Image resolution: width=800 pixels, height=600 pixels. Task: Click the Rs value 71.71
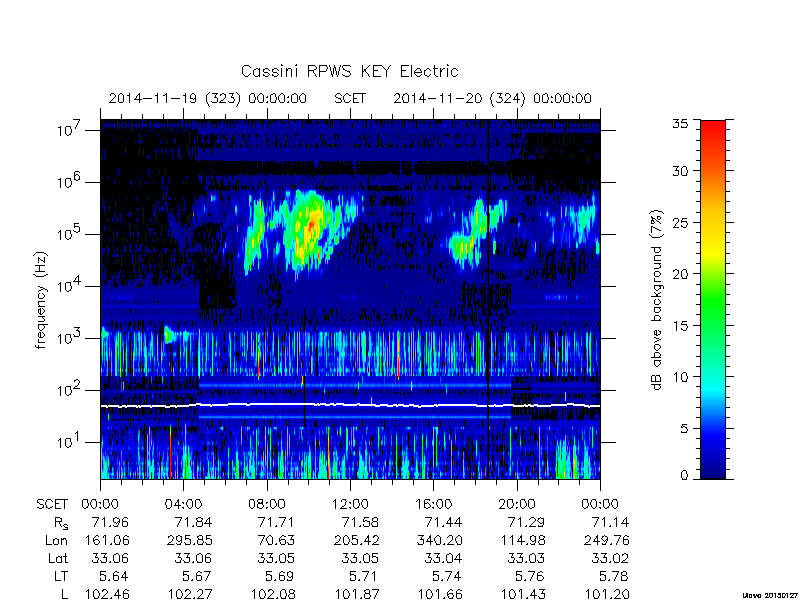277,522
